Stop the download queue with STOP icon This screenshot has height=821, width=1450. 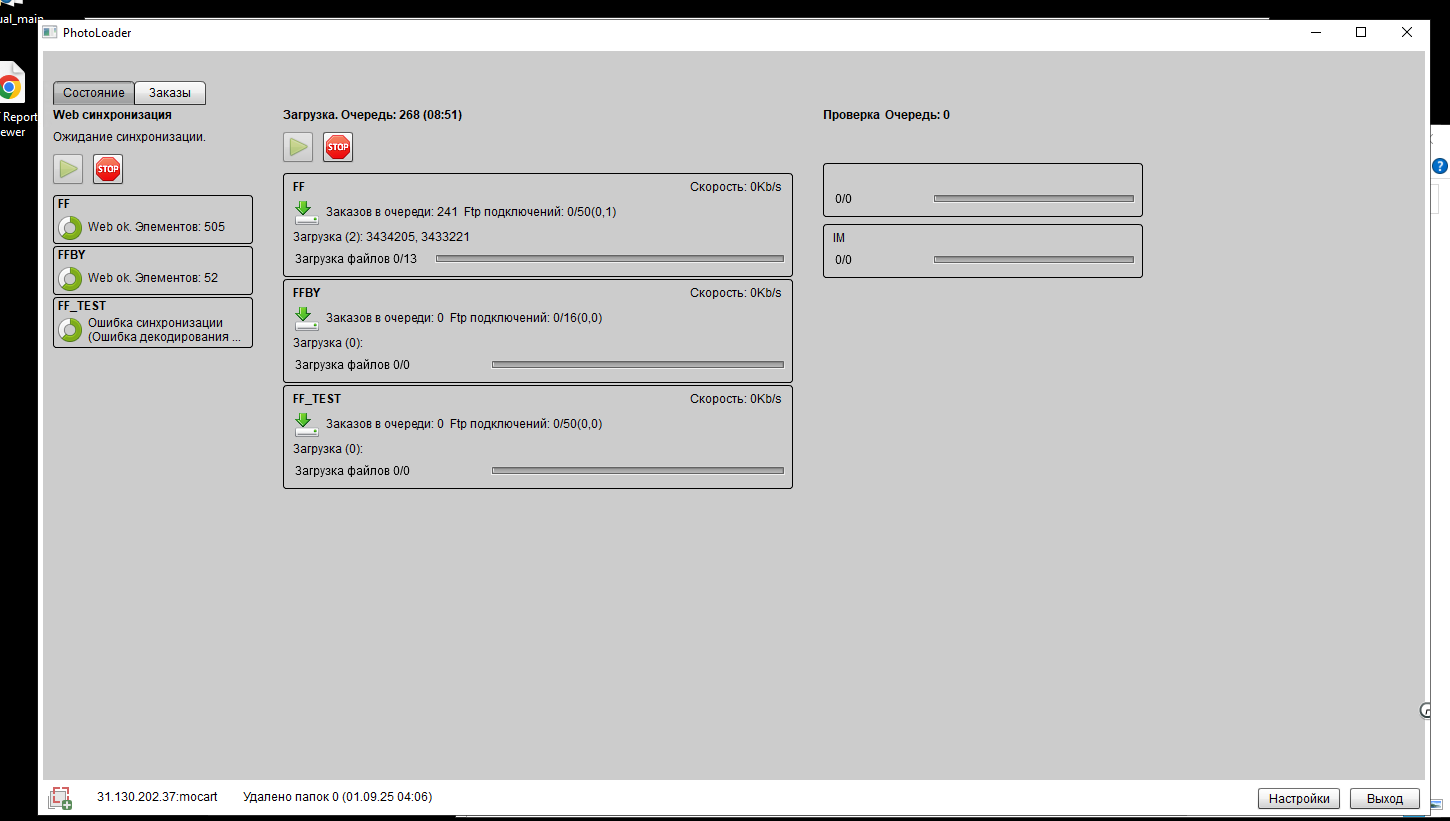pos(338,147)
